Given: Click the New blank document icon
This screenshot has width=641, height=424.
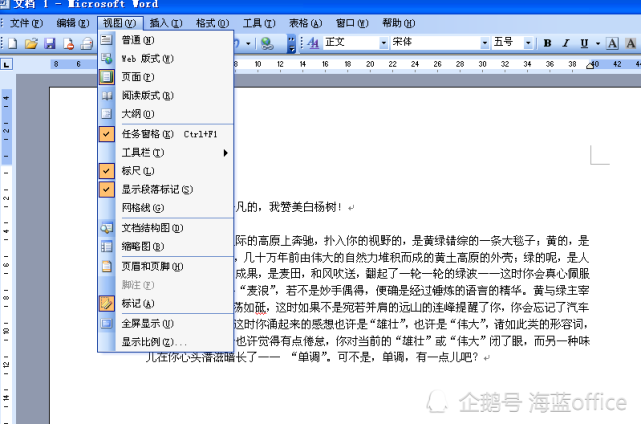Looking at the screenshot, I should [x=12, y=43].
